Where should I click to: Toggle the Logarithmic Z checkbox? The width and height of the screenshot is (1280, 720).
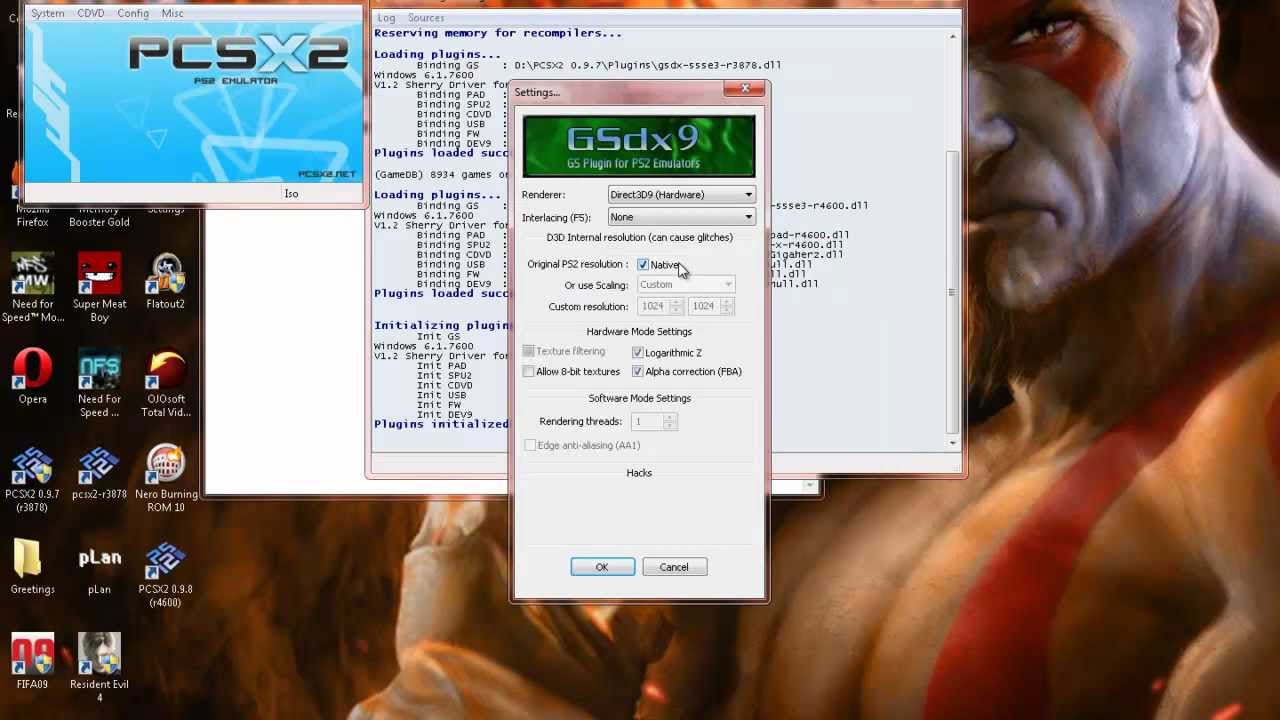pyautogui.click(x=638, y=352)
